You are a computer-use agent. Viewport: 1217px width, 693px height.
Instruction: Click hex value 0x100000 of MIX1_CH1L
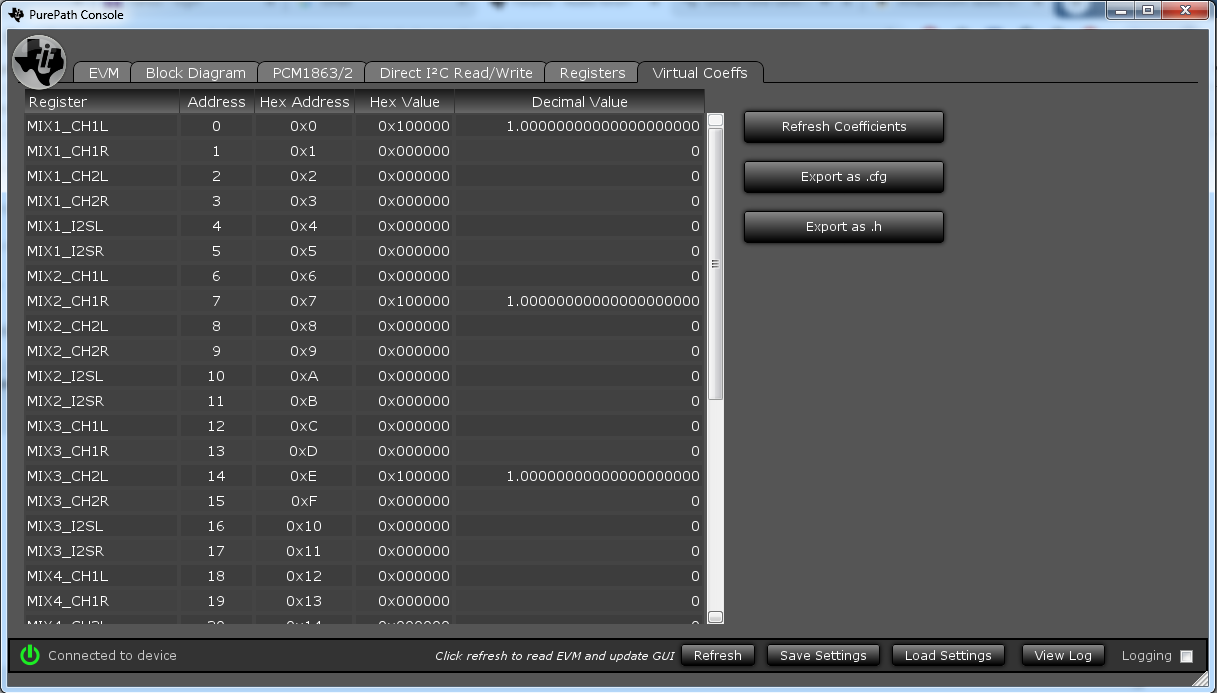414,126
